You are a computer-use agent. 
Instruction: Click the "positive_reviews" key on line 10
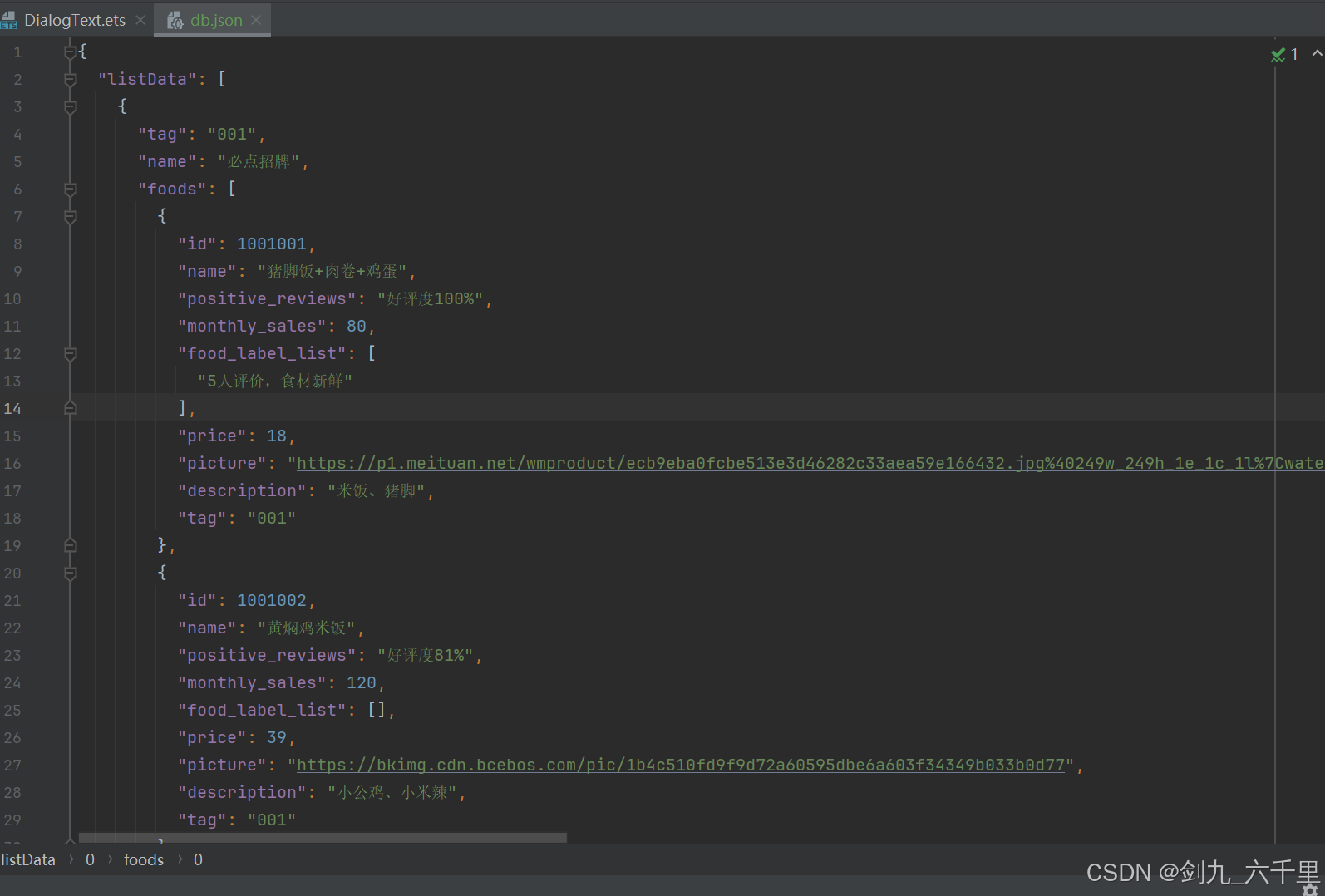pyautogui.click(x=267, y=299)
